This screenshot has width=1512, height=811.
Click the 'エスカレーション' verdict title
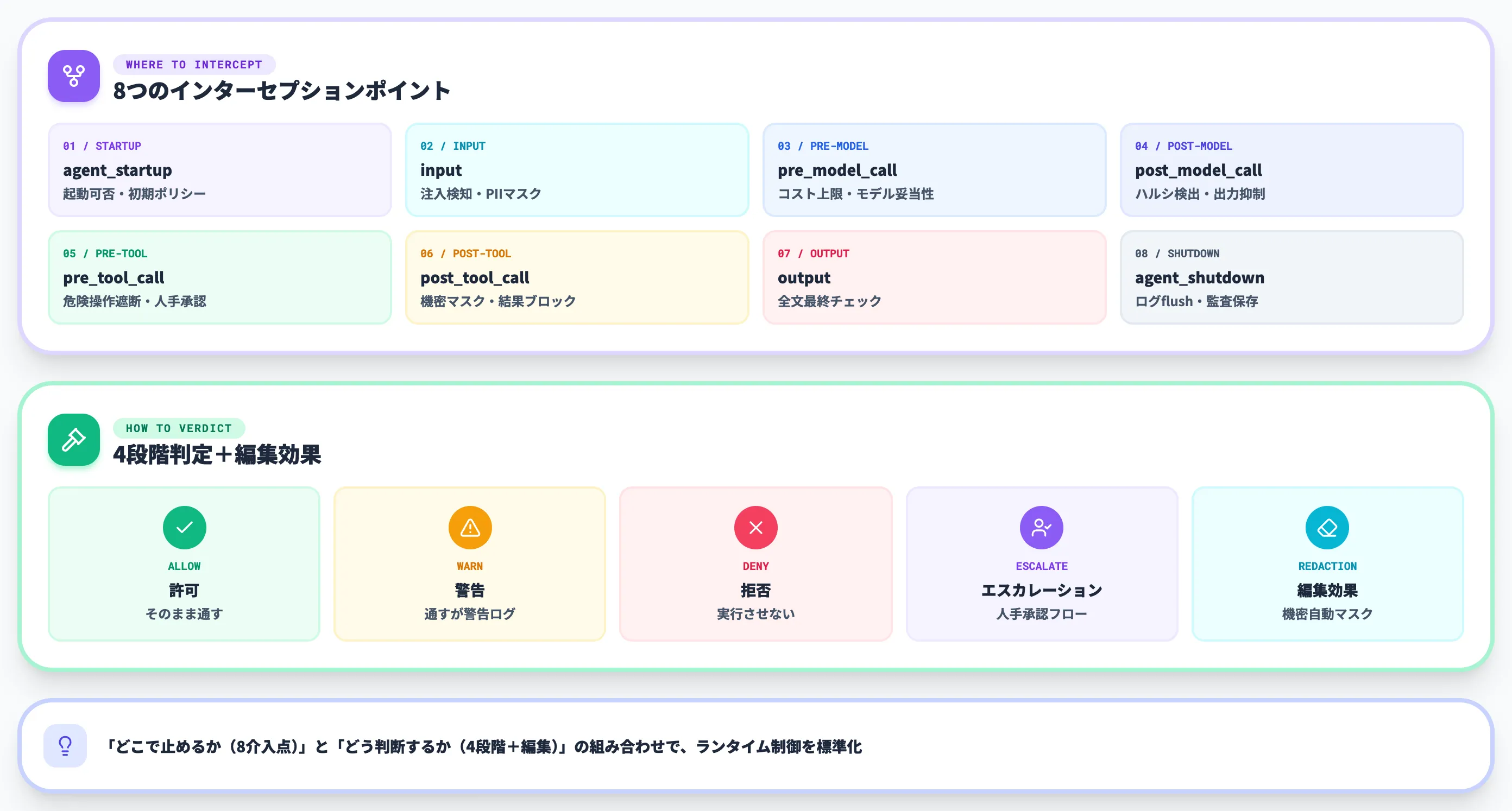[1041, 590]
